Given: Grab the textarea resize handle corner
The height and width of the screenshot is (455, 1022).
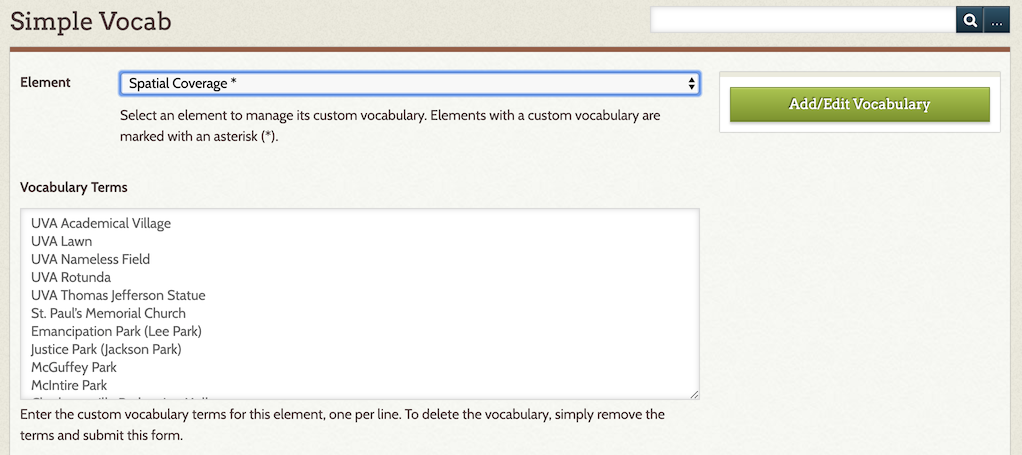Looking at the screenshot, I should pyautogui.click(x=694, y=394).
